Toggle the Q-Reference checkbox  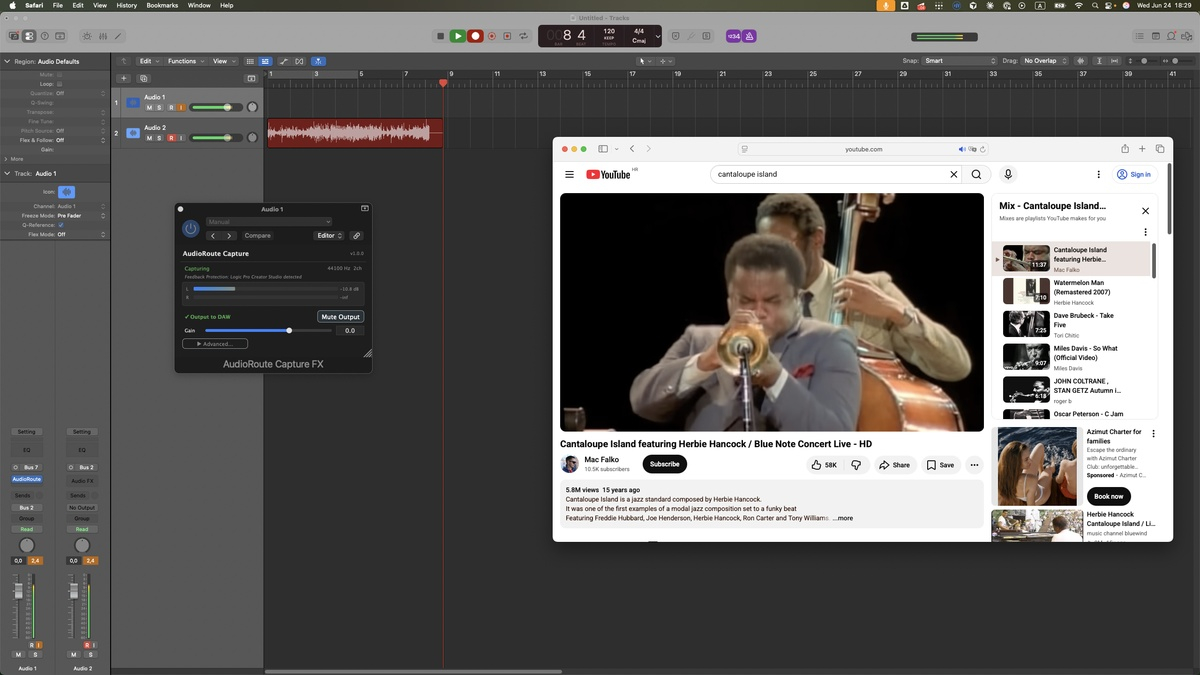tap(61, 225)
